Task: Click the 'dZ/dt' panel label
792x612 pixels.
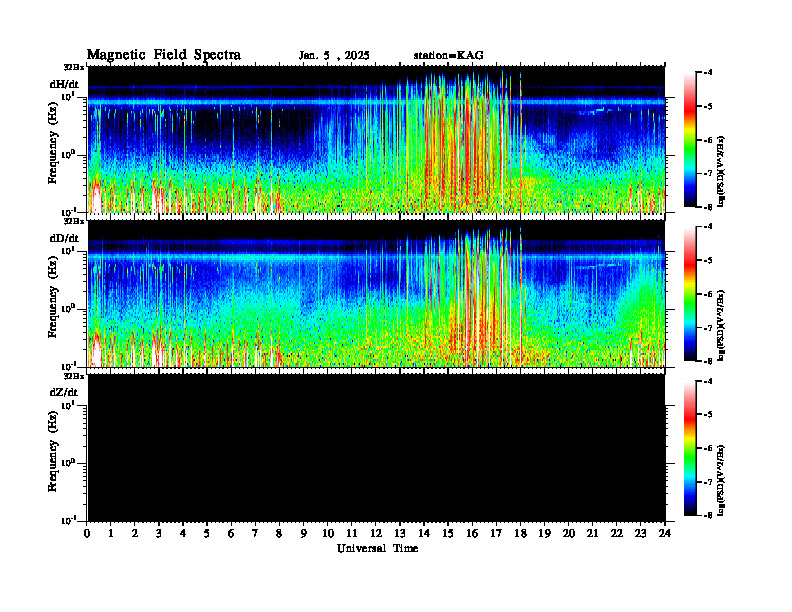Action: 64,392
